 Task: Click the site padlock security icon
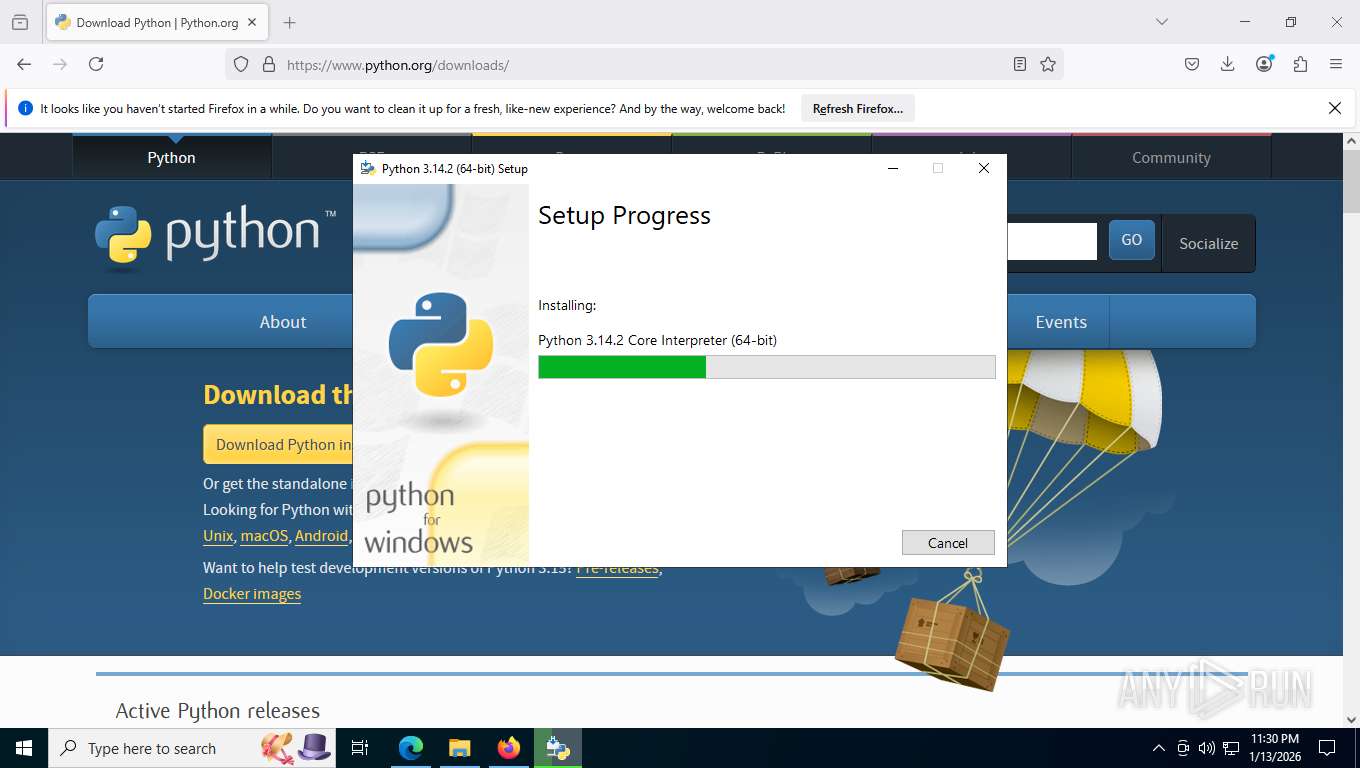[x=268, y=64]
